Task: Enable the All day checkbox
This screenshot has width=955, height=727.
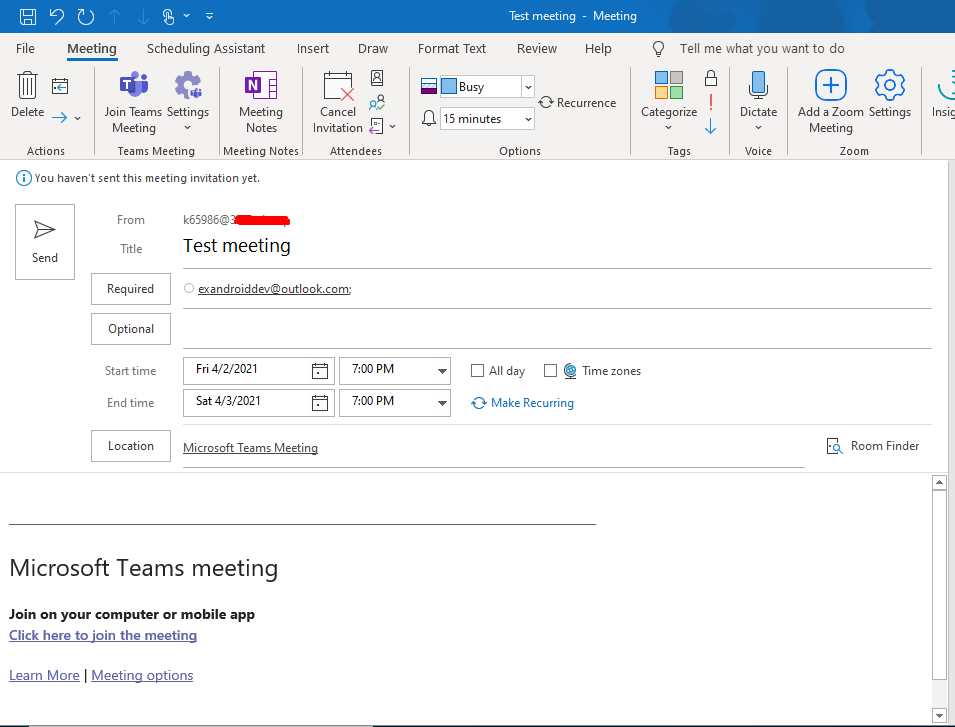Action: (x=478, y=370)
